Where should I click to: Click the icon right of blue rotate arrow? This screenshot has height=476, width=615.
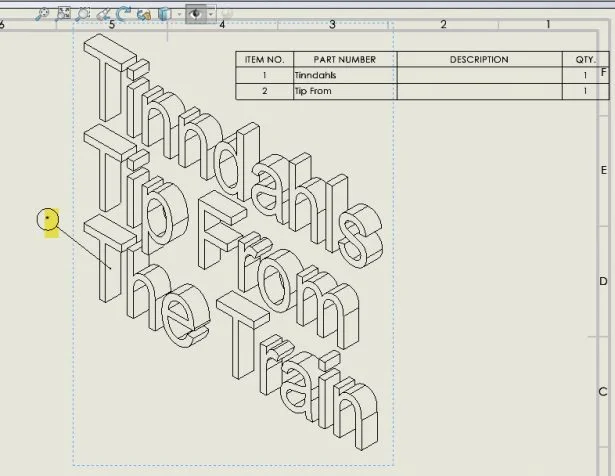tap(144, 14)
